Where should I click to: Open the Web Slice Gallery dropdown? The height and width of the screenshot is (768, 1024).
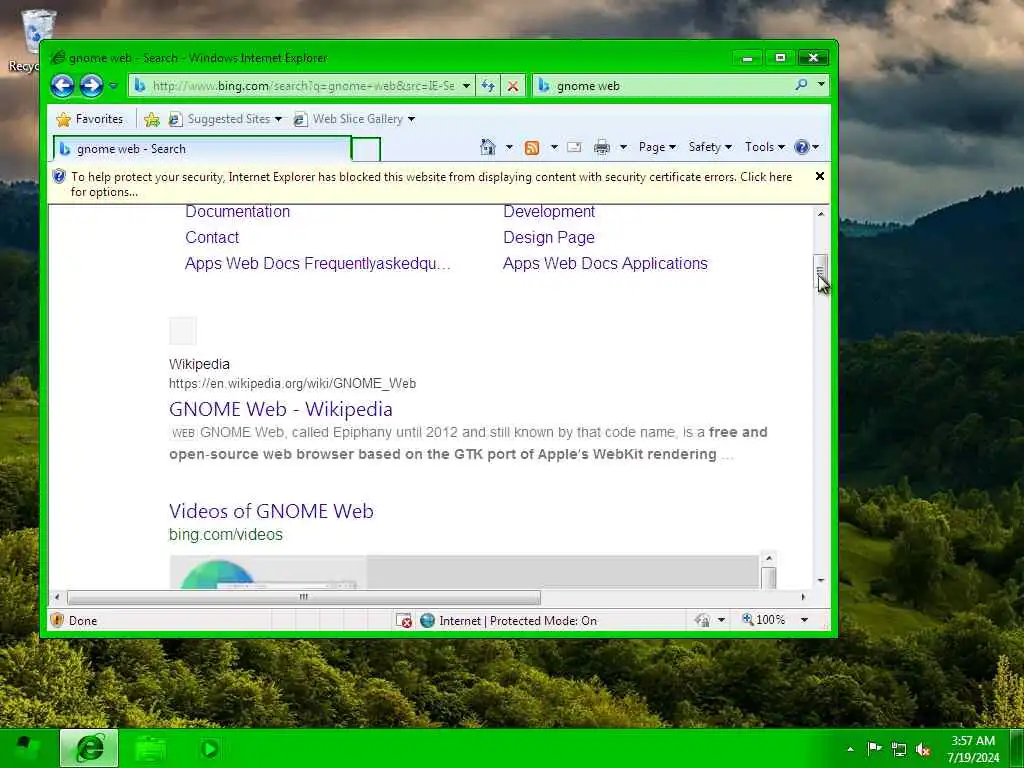click(x=354, y=119)
